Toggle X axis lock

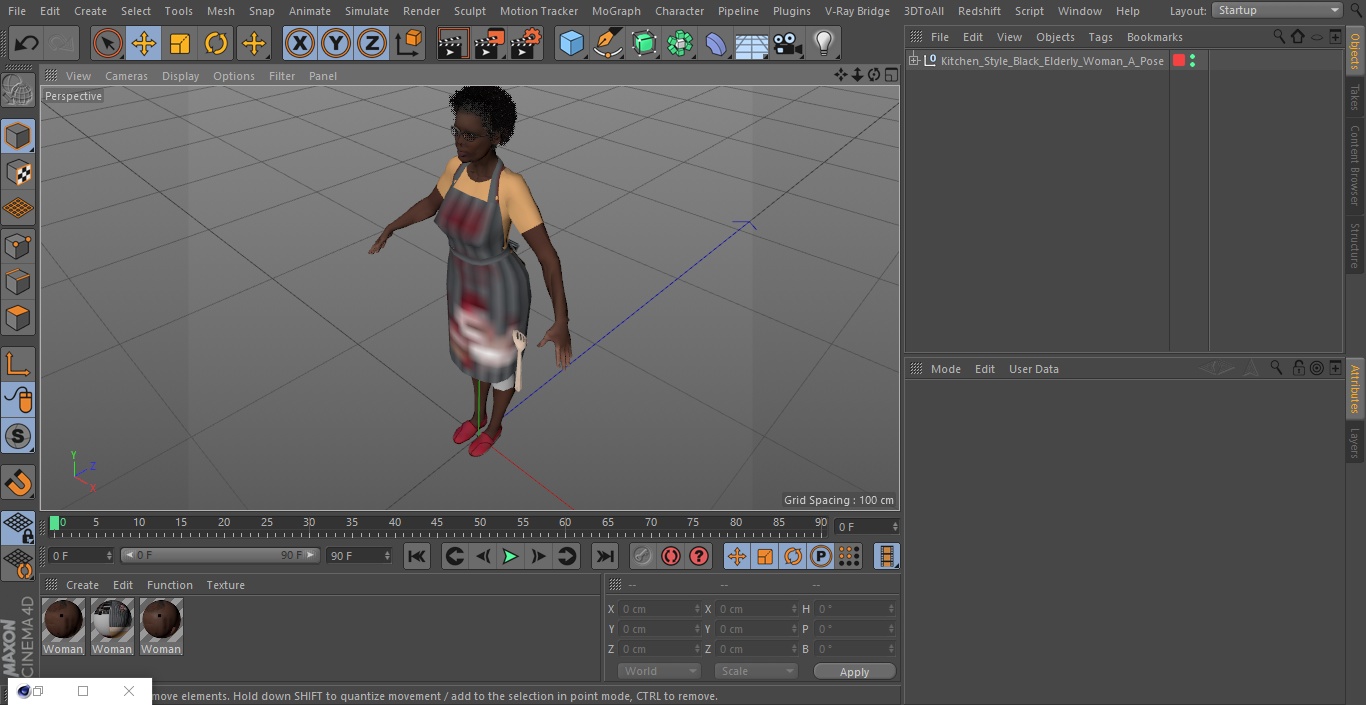click(x=299, y=43)
